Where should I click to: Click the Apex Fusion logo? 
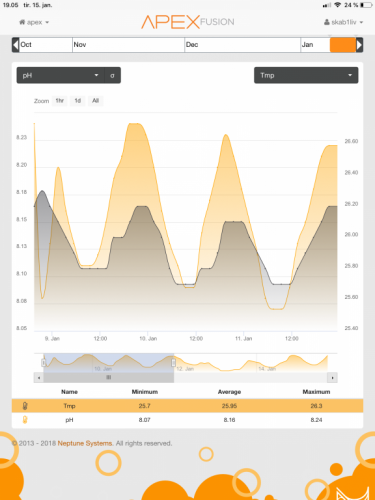point(188,22)
